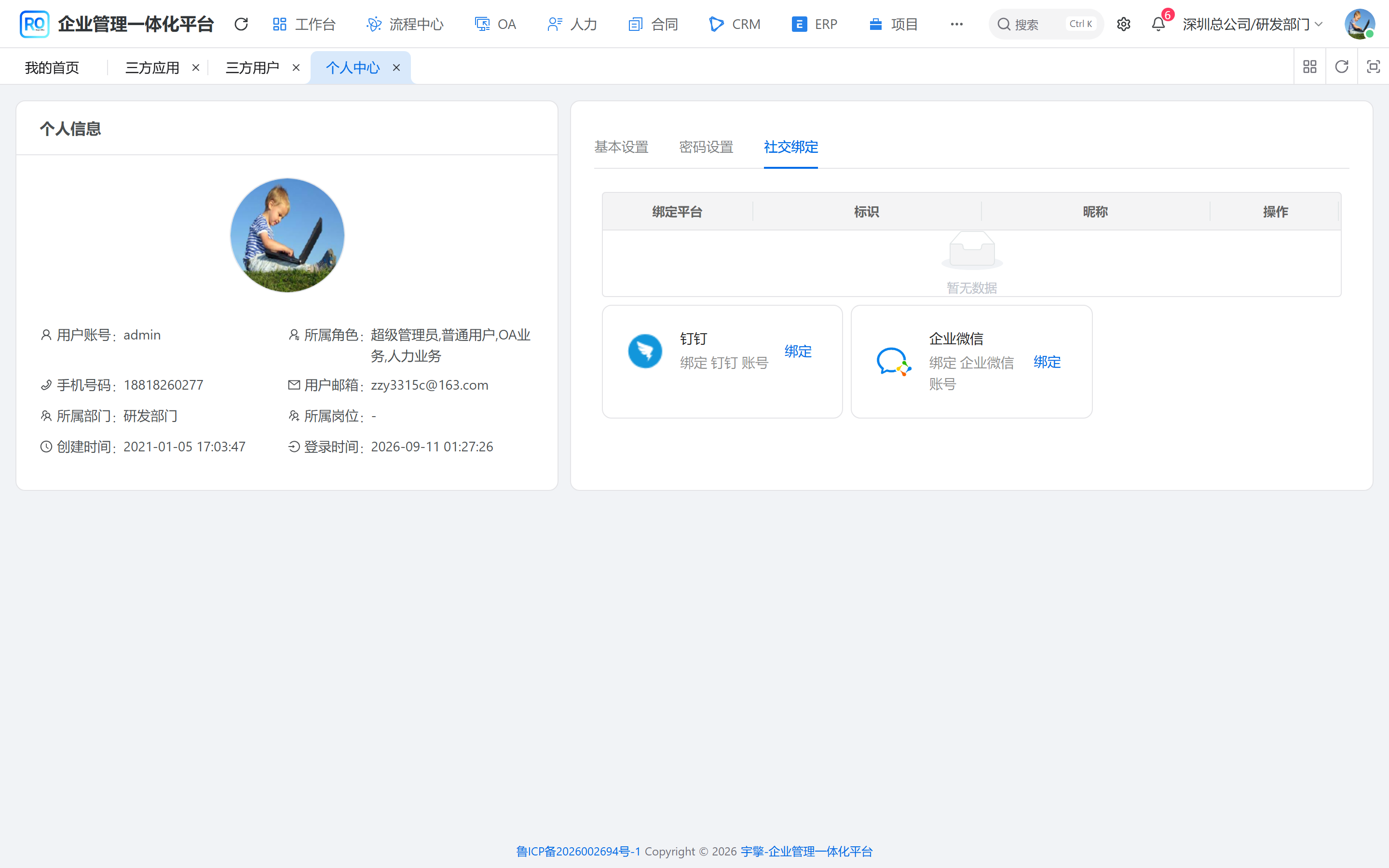Image resolution: width=1389 pixels, height=868 pixels.
Task: Open the 人力 menu
Action: (x=572, y=24)
